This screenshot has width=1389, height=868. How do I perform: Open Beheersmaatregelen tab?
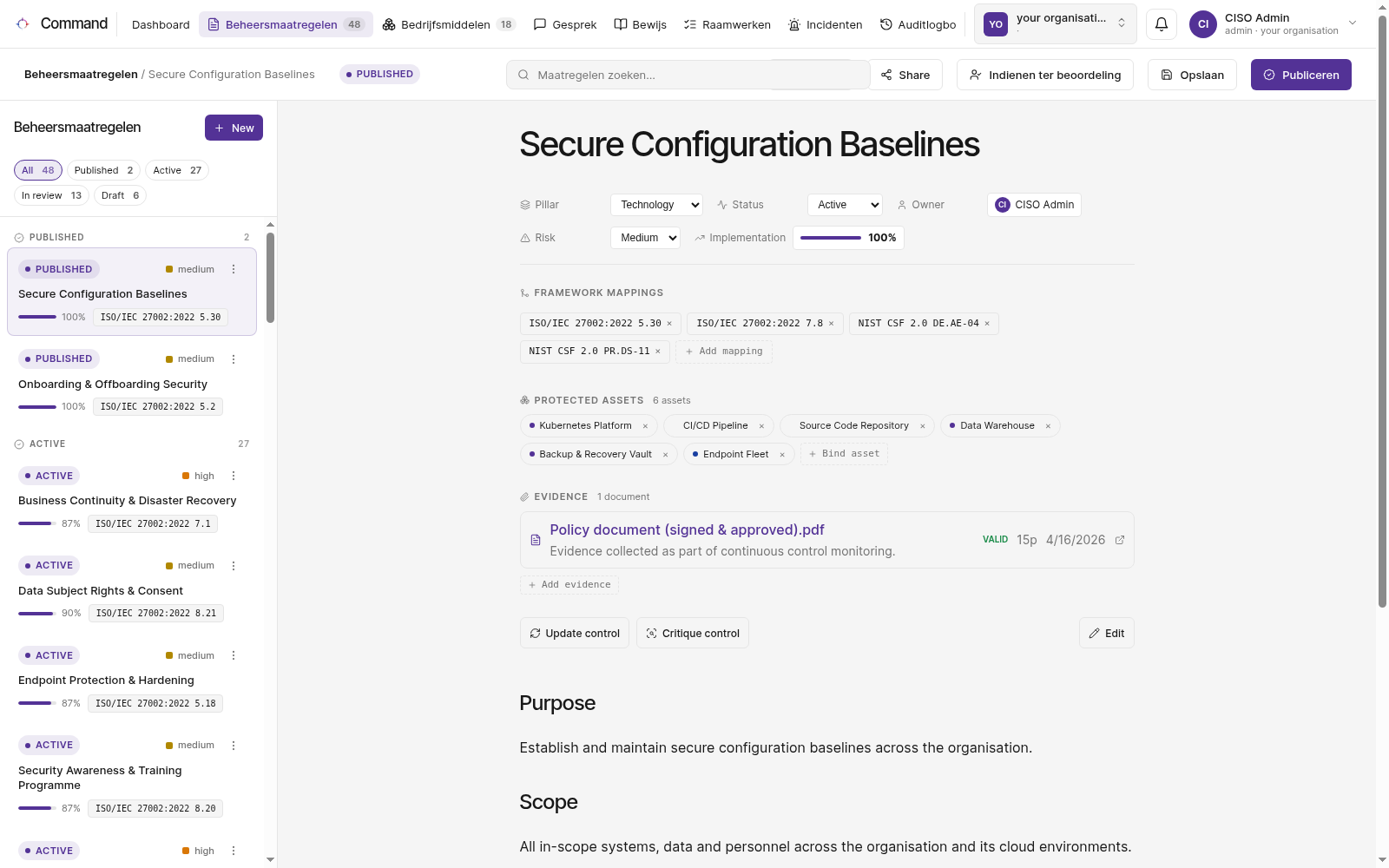(286, 24)
